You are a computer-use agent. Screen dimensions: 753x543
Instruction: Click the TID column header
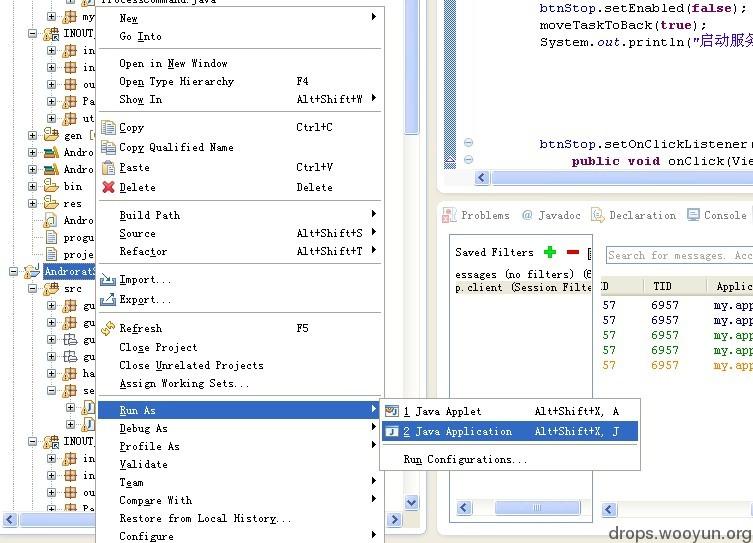[x=675, y=286]
